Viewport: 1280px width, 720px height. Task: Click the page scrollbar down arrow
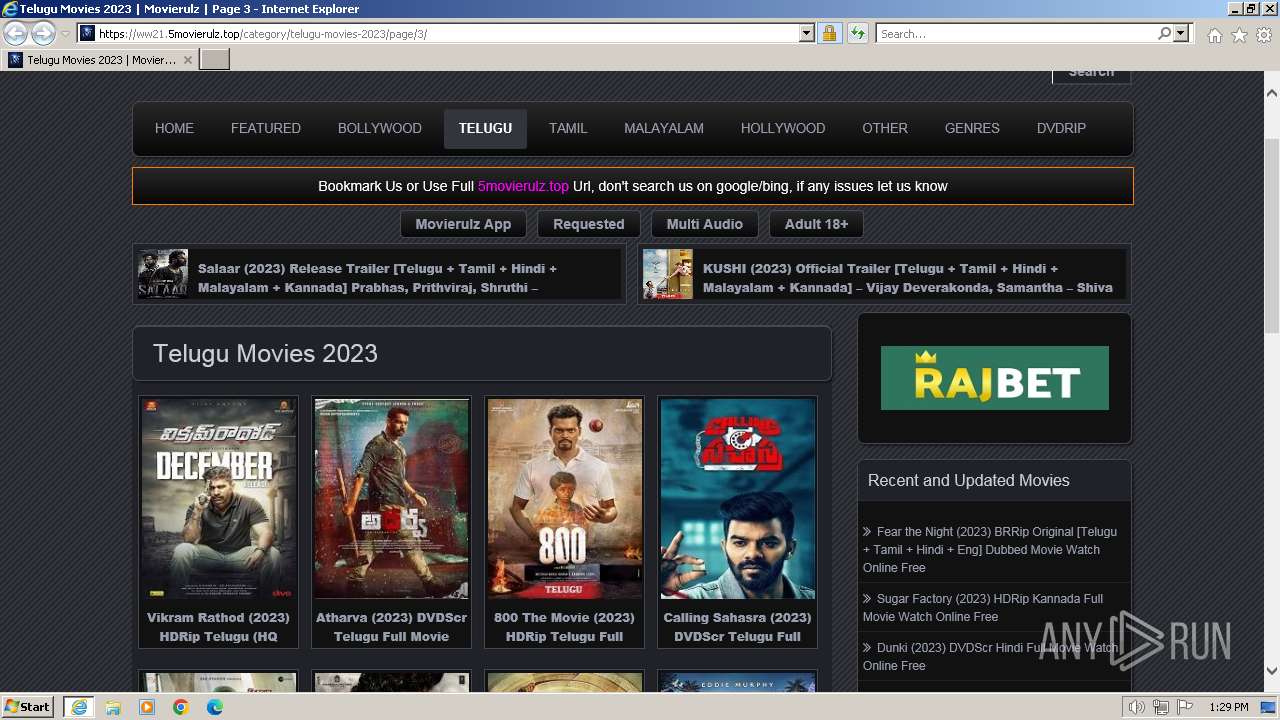tap(1272, 672)
